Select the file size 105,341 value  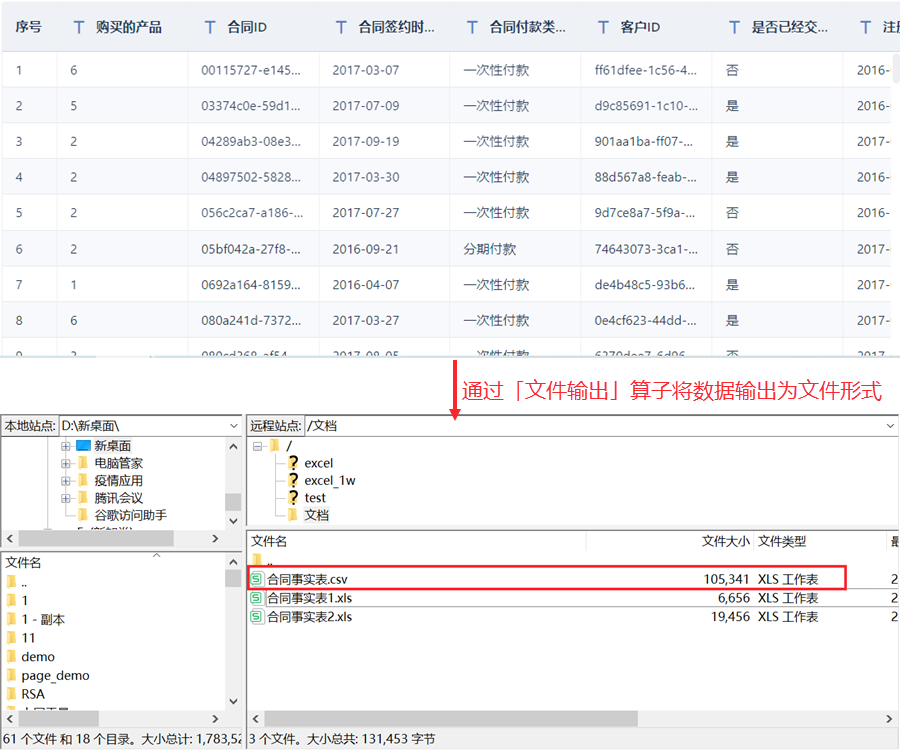coord(726,579)
